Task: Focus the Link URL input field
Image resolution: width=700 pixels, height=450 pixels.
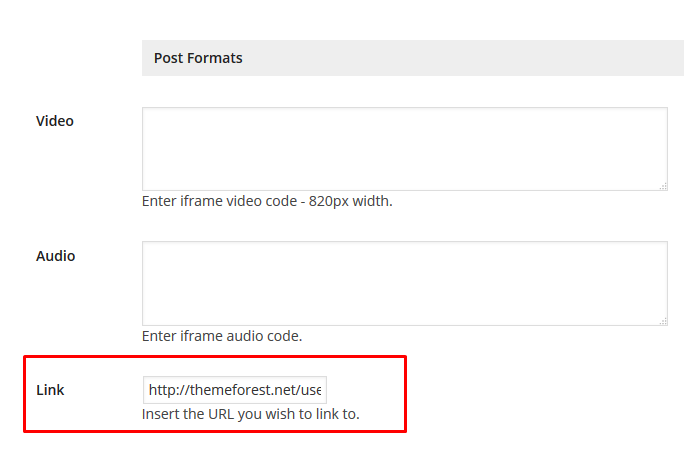Action: pyautogui.click(x=236, y=389)
